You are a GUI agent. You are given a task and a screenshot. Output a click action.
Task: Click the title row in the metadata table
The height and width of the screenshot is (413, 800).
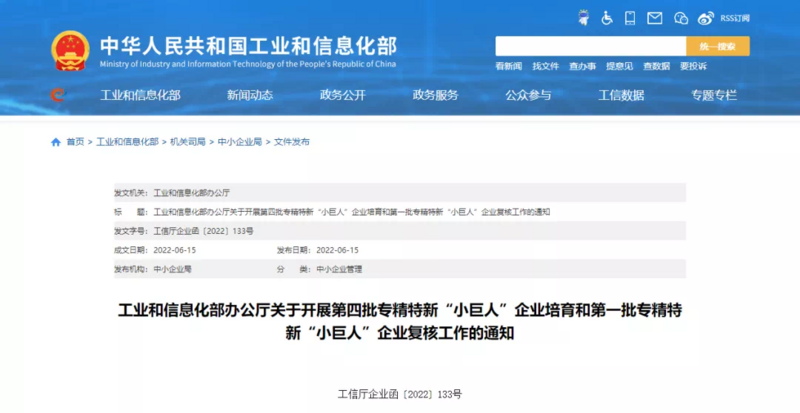[400, 212]
